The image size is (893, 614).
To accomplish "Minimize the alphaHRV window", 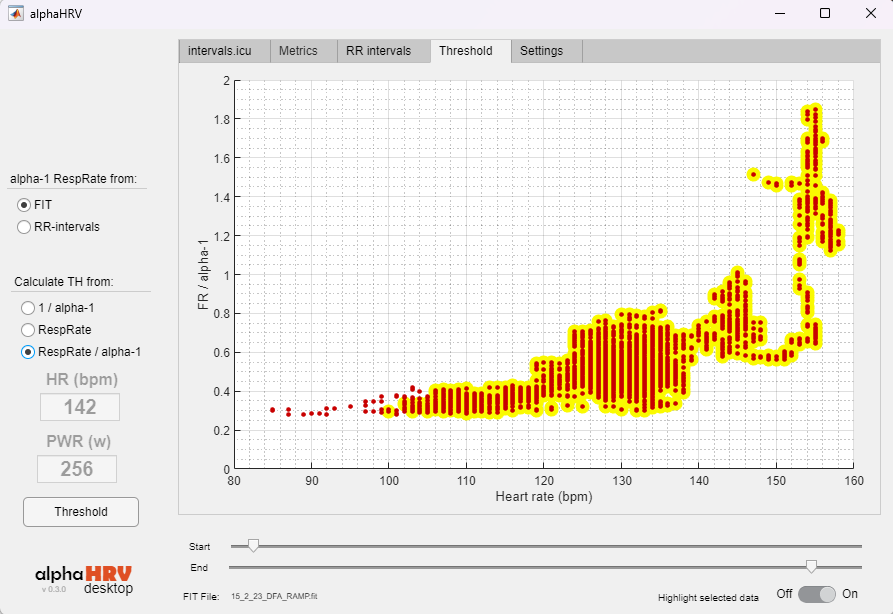I will tap(780, 13).
